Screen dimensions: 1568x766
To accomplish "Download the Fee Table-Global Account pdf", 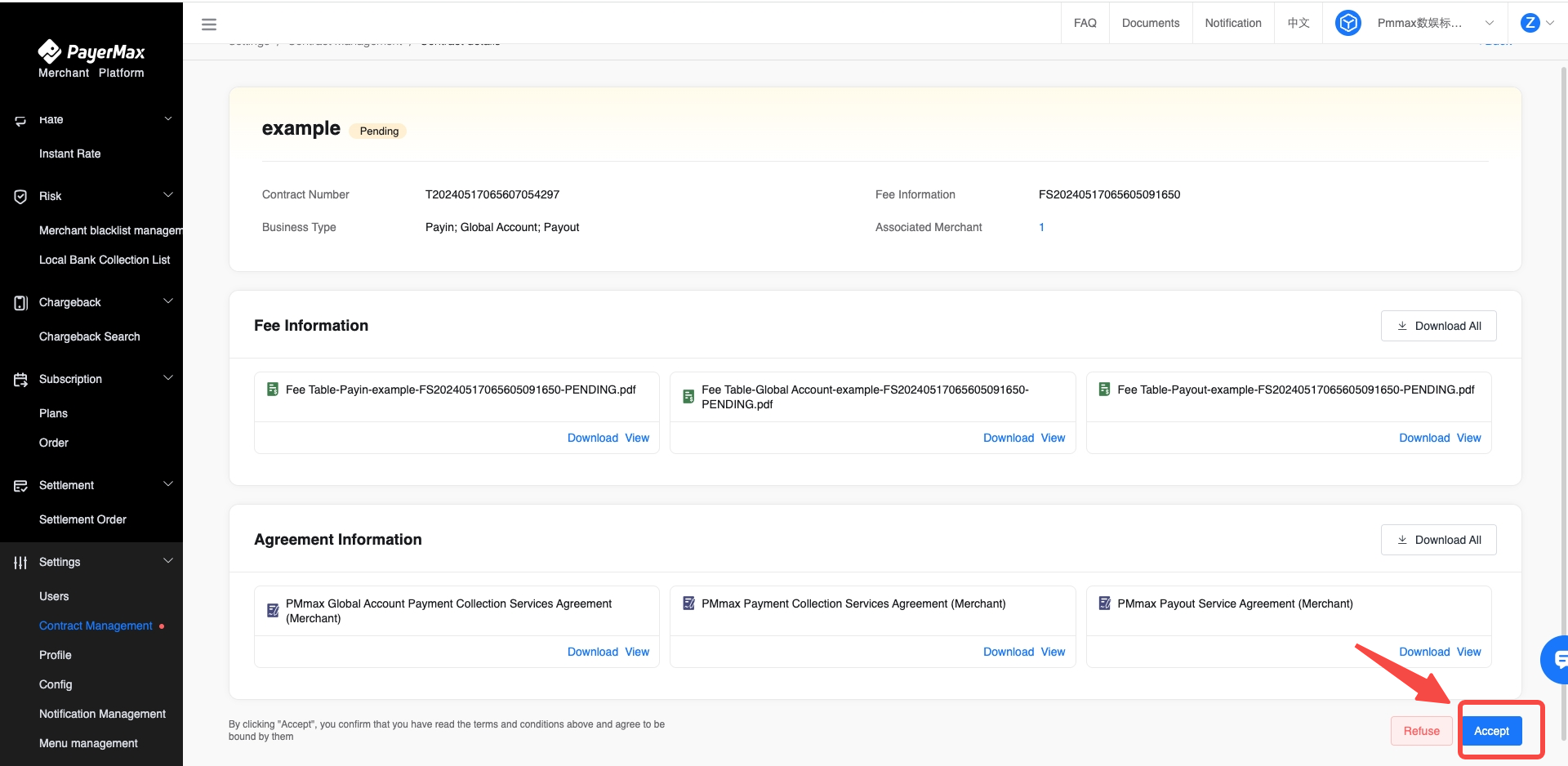I will pos(1009,438).
